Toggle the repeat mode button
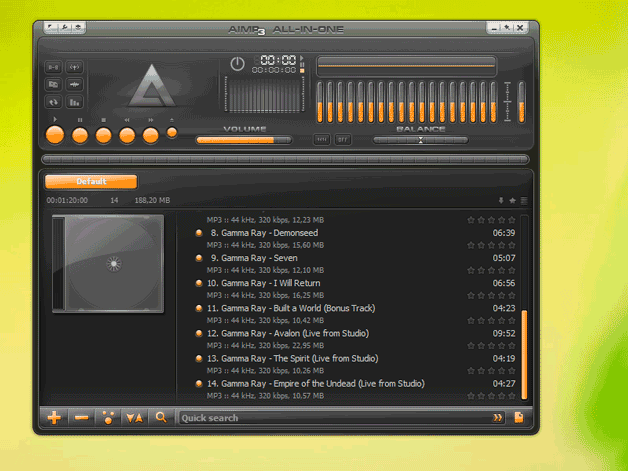 (x=53, y=101)
